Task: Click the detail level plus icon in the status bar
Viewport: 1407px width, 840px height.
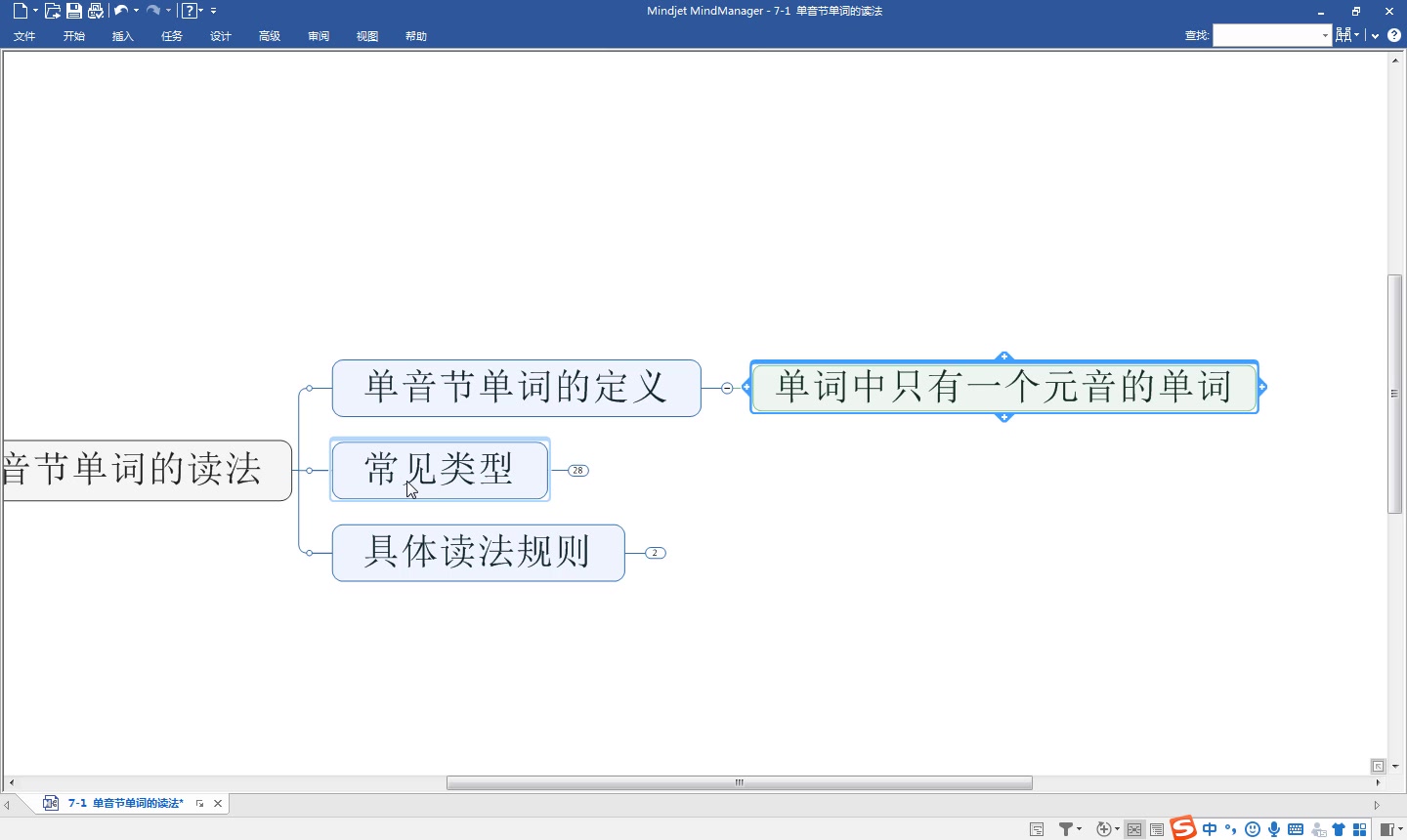Action: click(x=1106, y=829)
